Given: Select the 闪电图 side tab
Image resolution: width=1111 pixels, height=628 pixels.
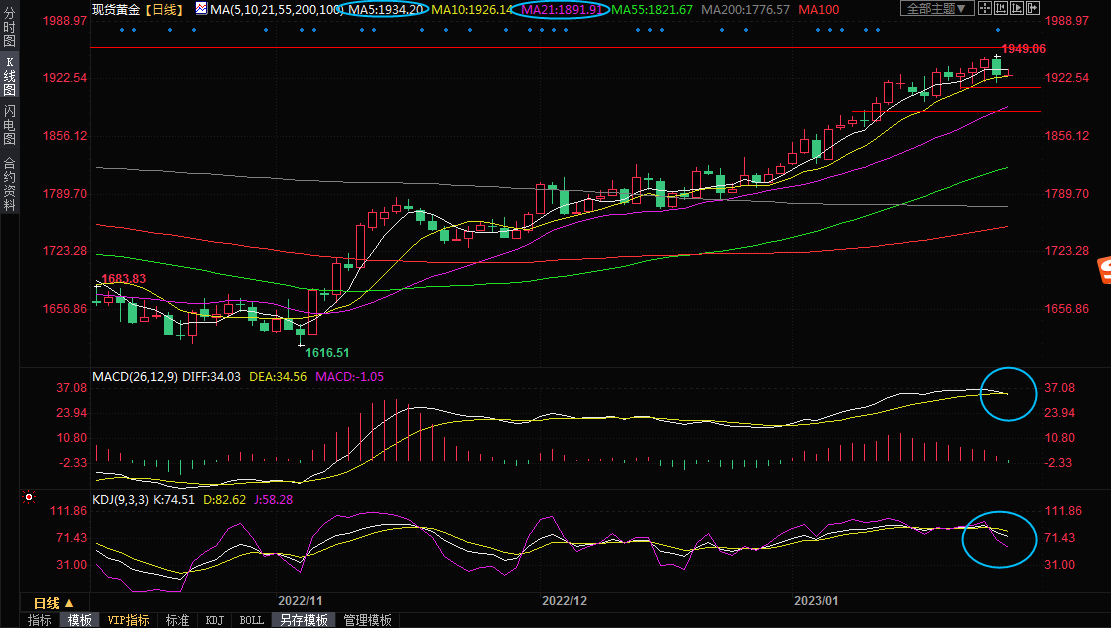Looking at the screenshot, I should (x=9, y=125).
